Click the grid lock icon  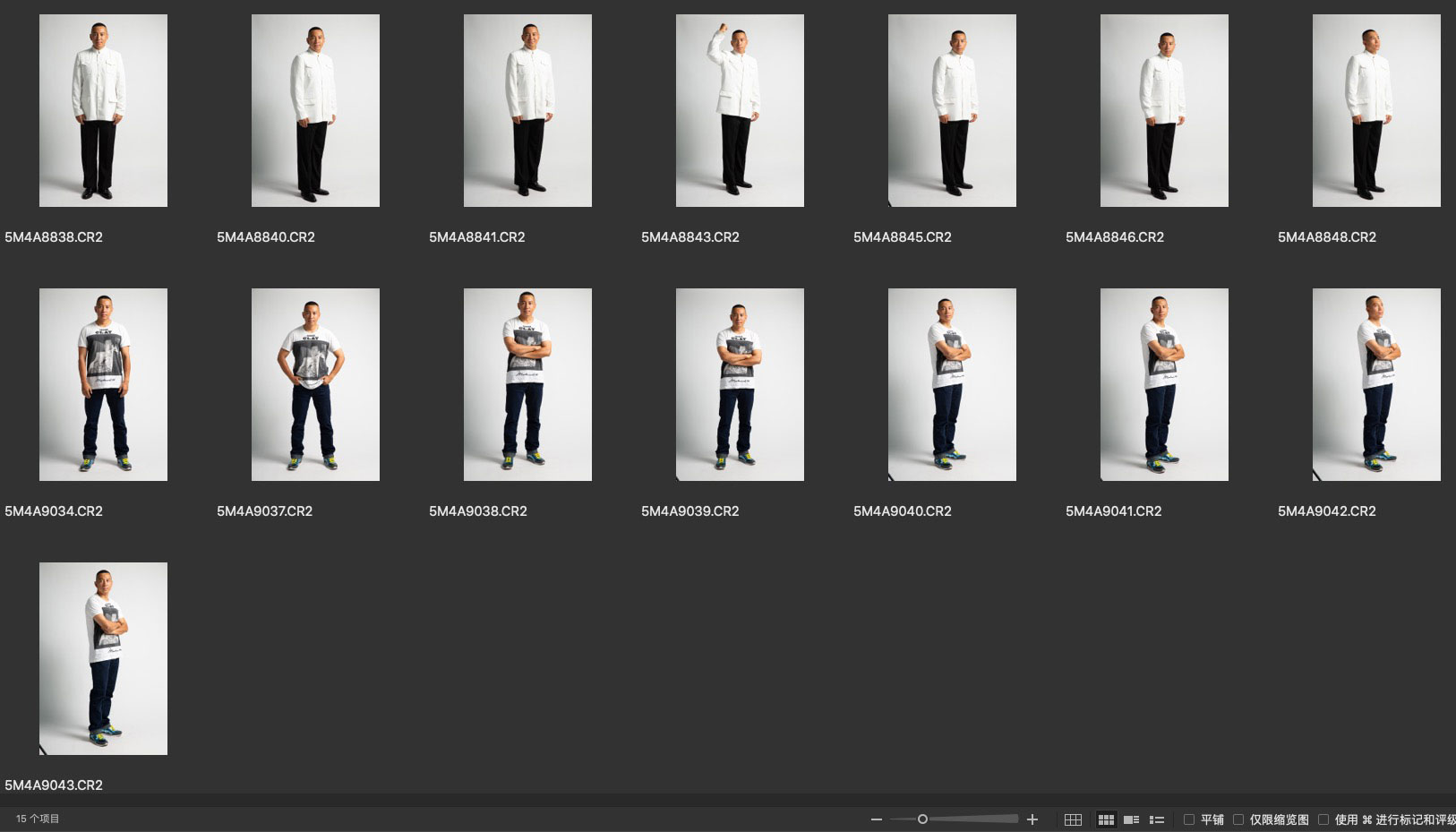pos(1073,819)
